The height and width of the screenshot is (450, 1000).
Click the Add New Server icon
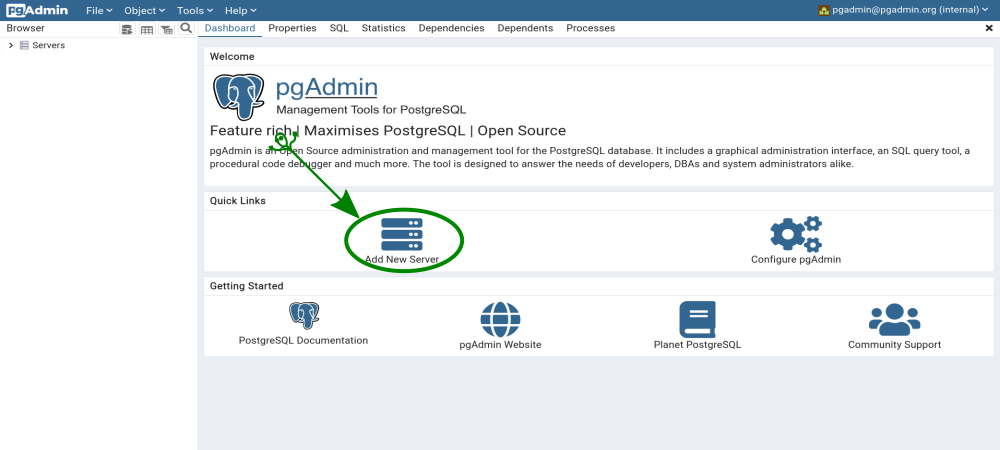tap(402, 234)
